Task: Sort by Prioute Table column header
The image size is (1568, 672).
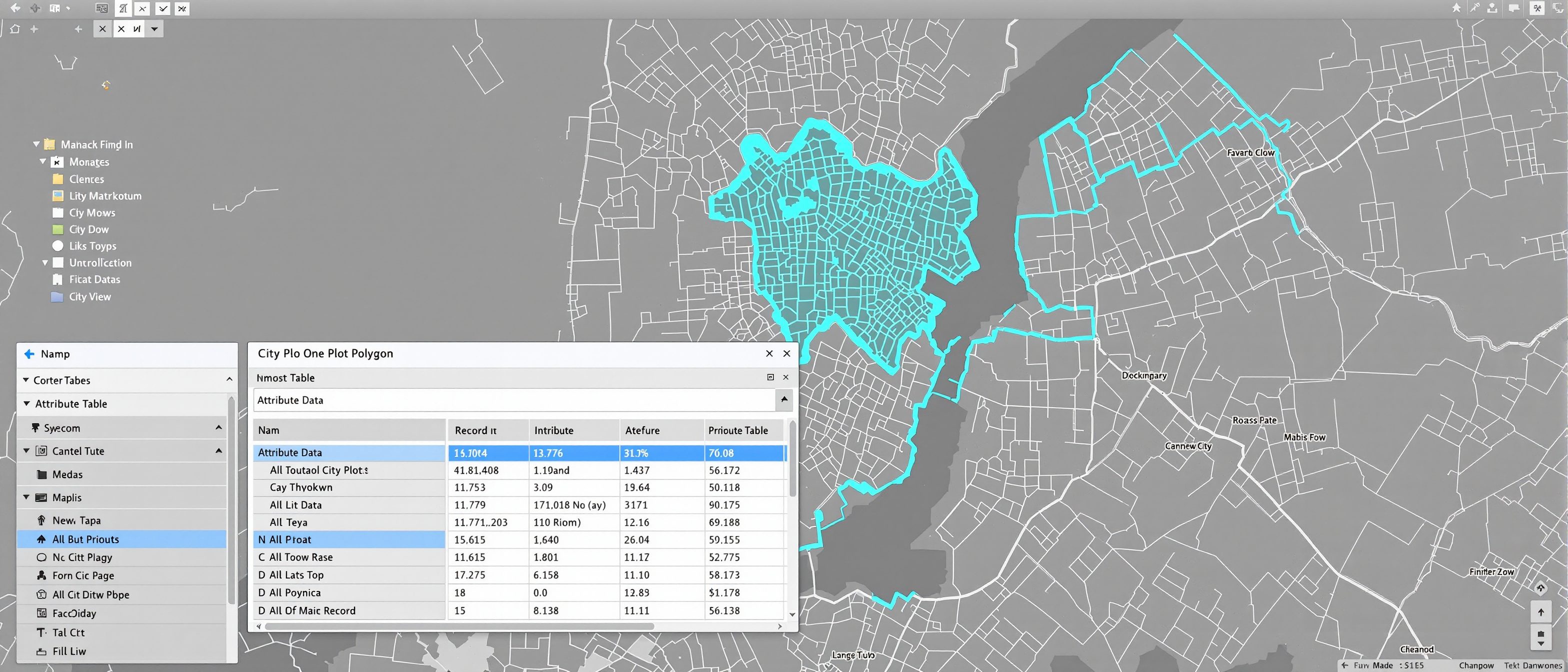Action: (x=744, y=430)
